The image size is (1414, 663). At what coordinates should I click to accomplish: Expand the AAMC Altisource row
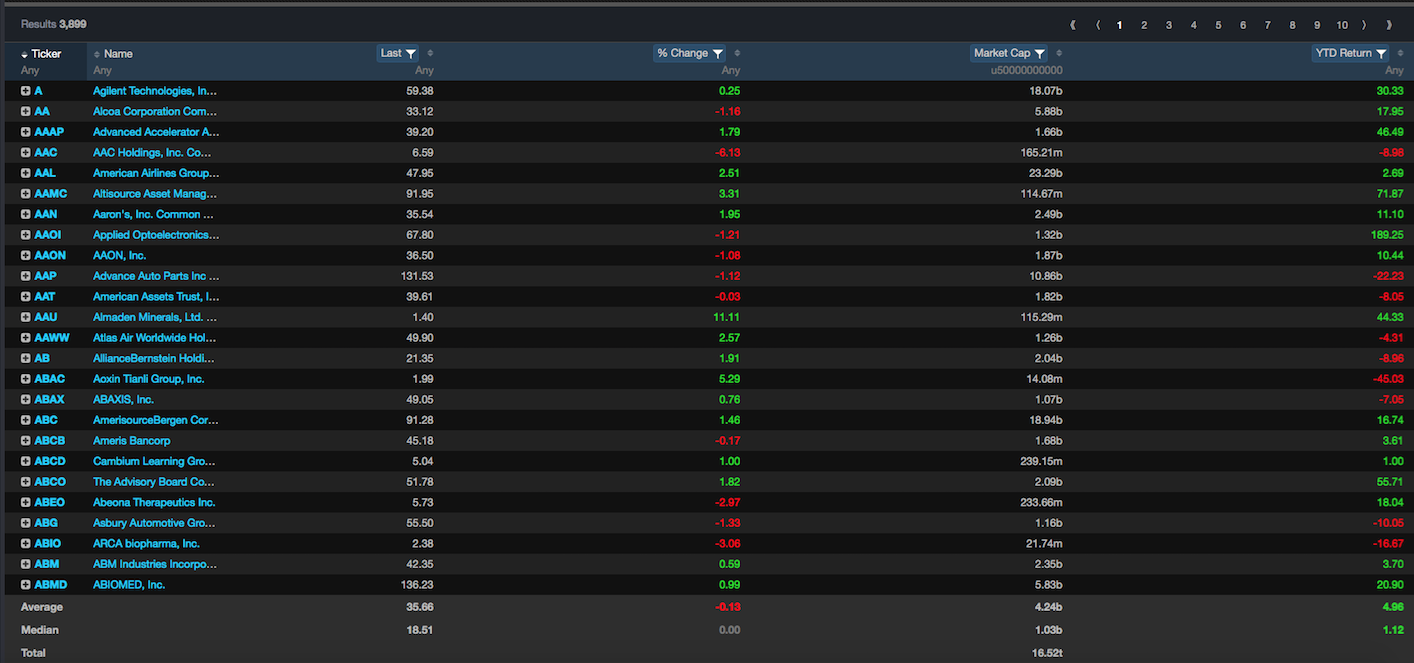click(26, 194)
